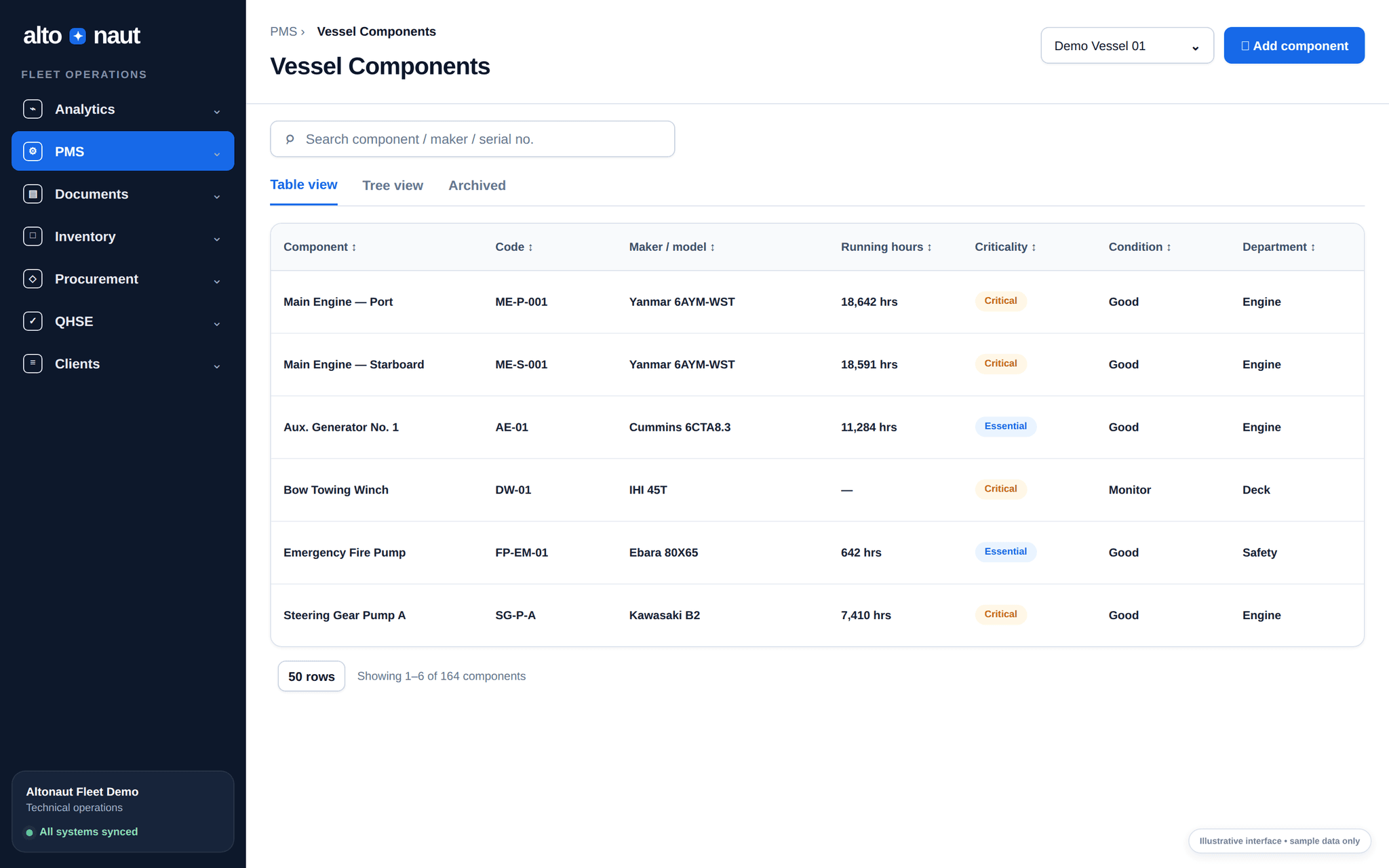Switch to the Table view tab
The height and width of the screenshot is (868, 1389).
point(303,184)
